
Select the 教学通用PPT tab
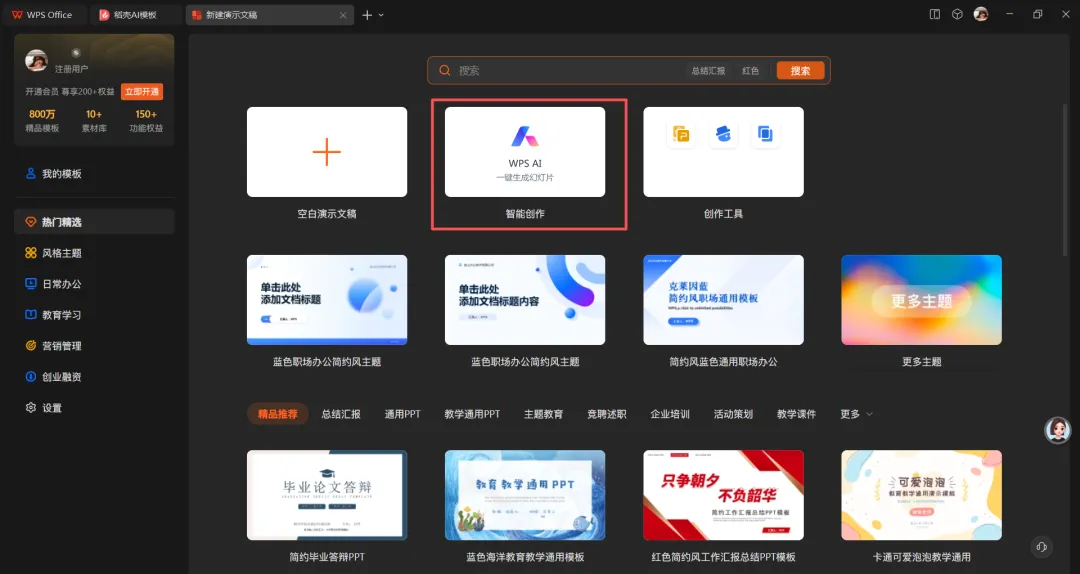point(472,414)
